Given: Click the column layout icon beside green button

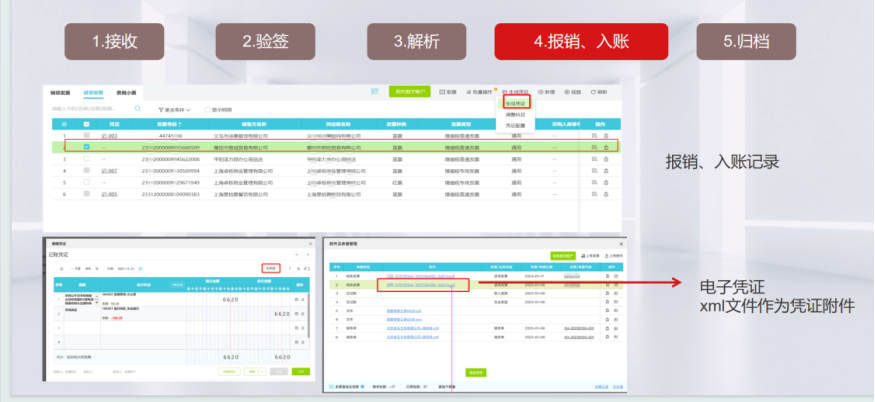Looking at the screenshot, I should 374,91.
